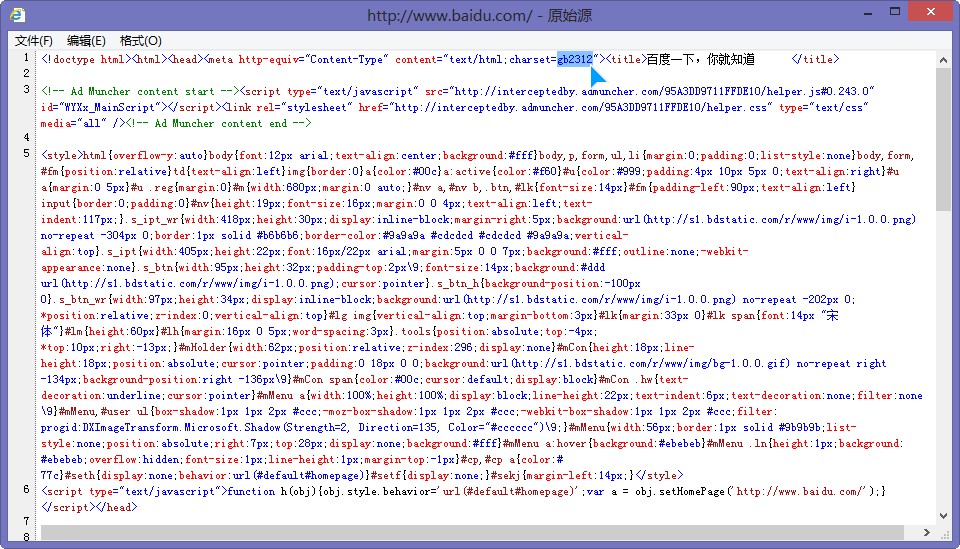Click line number 5 in the gutter
Image resolution: width=960 pixels, height=549 pixels.
pos(26,154)
